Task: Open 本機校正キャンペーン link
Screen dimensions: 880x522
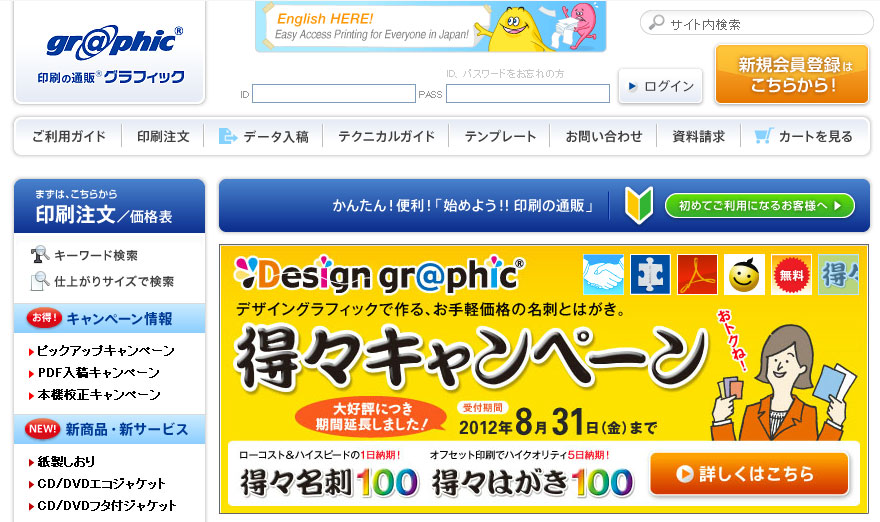Action: [99, 395]
